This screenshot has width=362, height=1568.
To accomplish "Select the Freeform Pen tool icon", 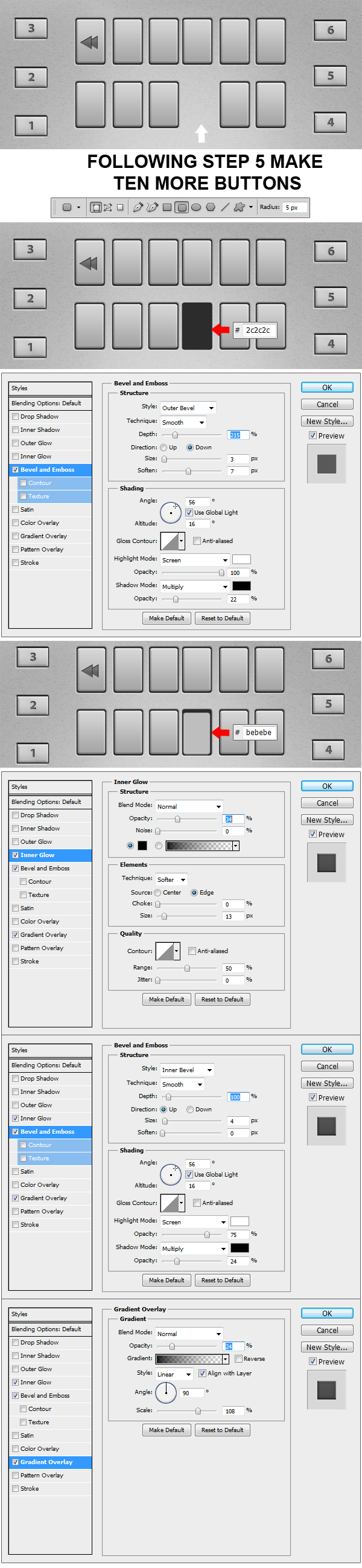I will [152, 208].
